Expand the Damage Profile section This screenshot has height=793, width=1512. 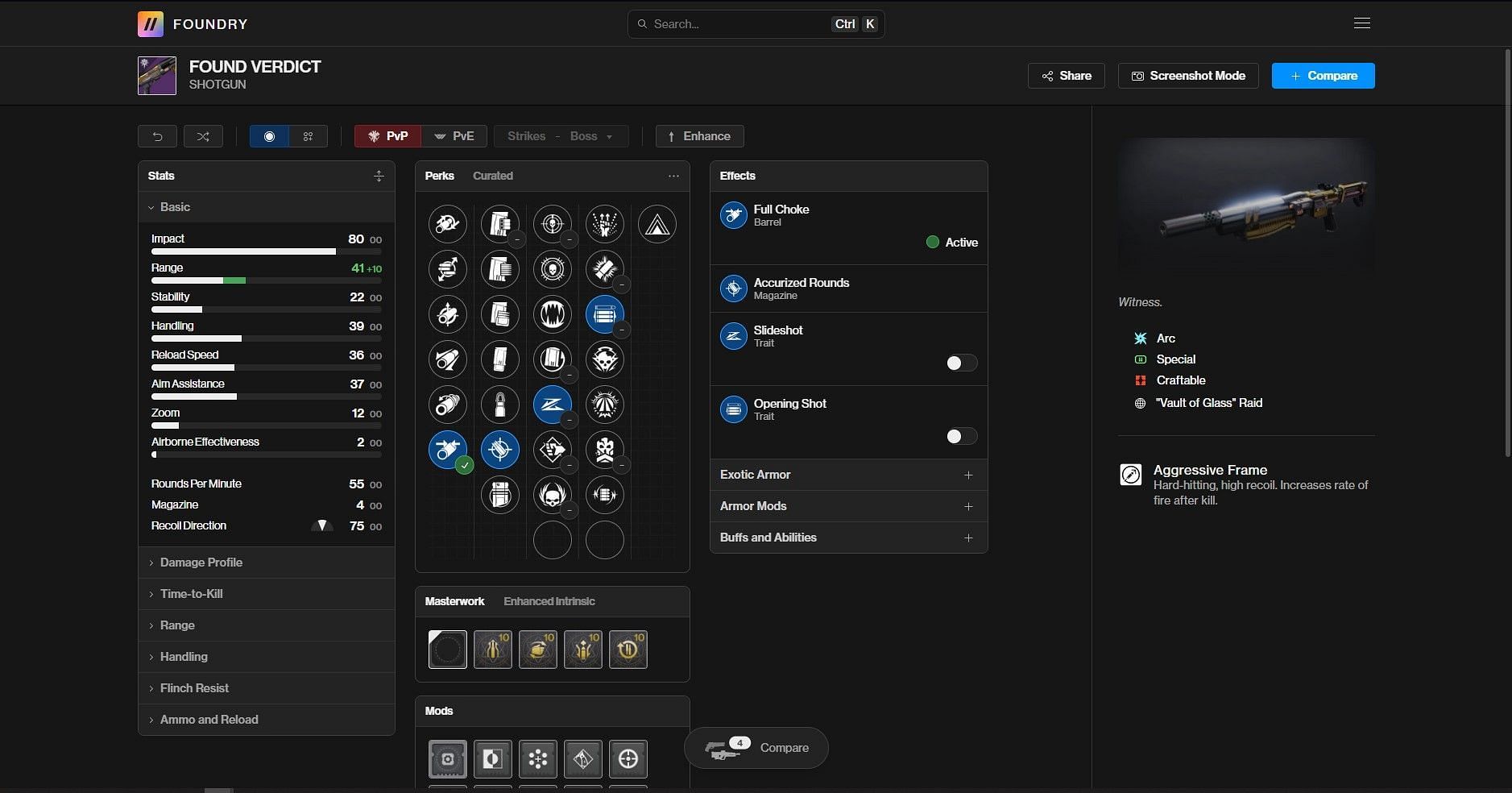(x=266, y=563)
